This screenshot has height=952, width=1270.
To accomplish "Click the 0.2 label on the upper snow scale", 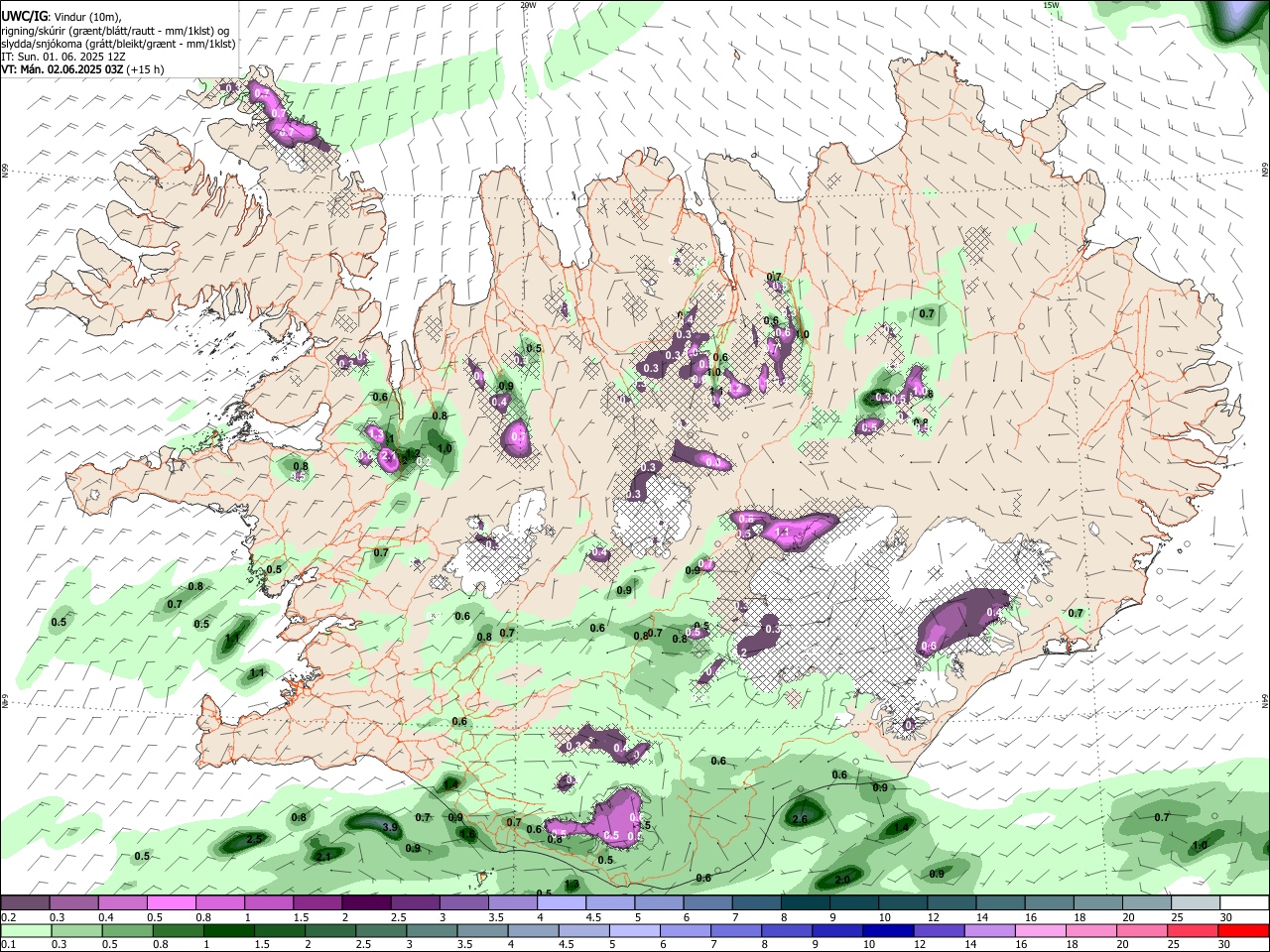I will pyautogui.click(x=7, y=917).
